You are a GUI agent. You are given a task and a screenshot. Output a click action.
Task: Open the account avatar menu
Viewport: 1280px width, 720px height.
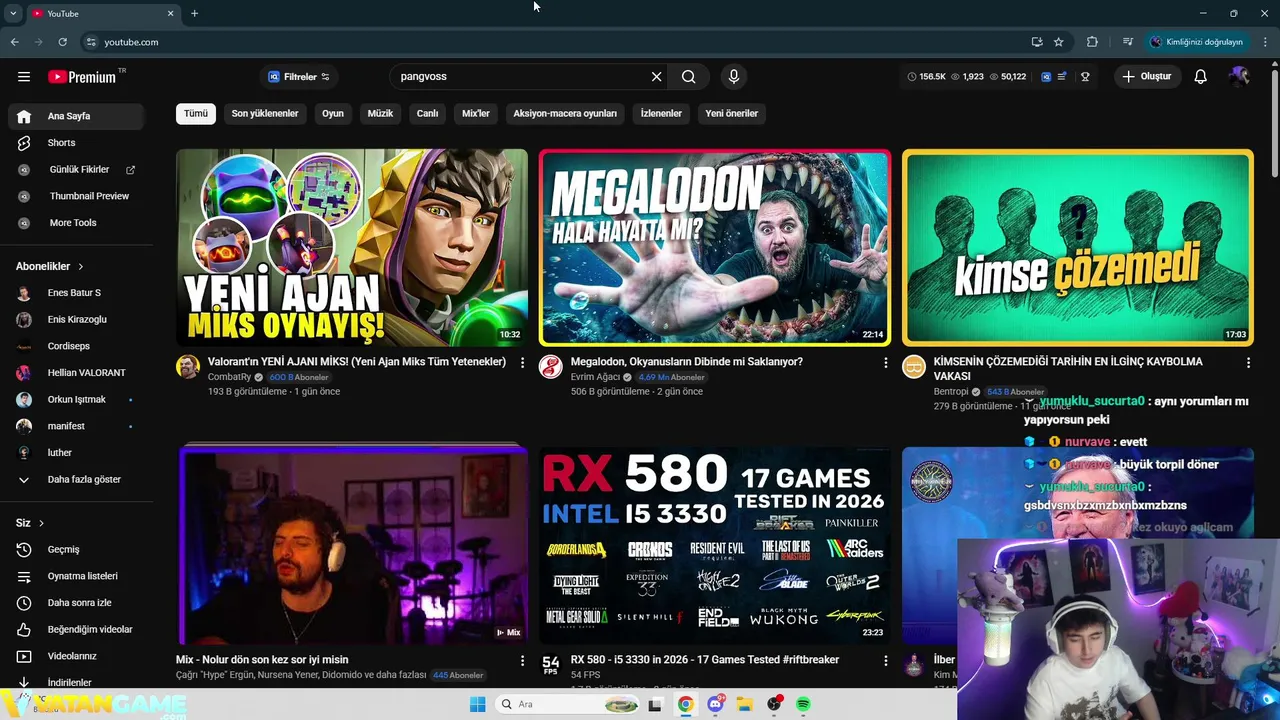pos(1240,77)
